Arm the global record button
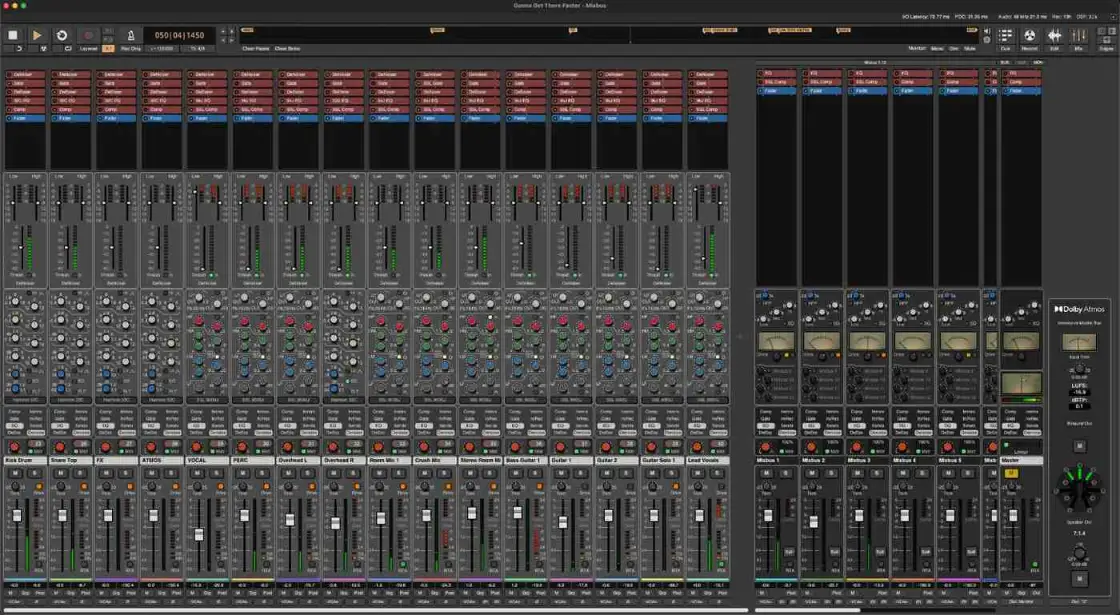 click(88, 35)
